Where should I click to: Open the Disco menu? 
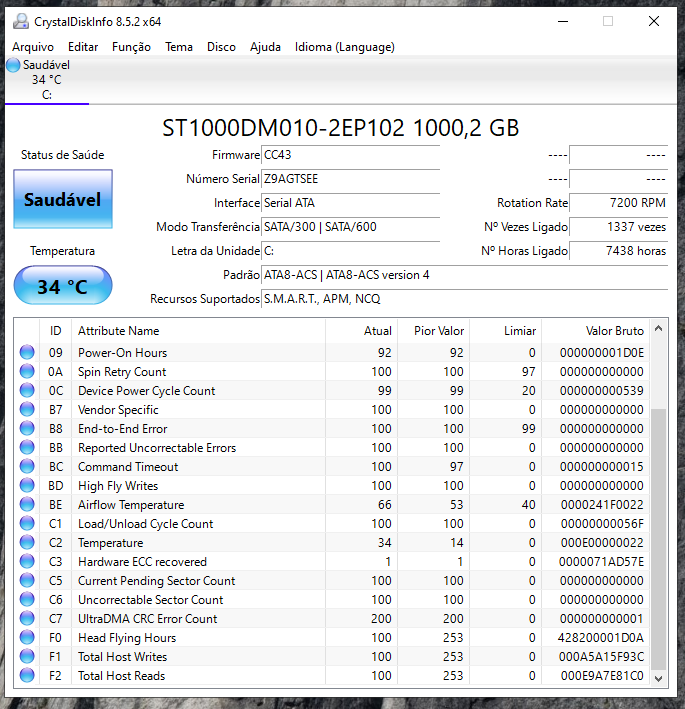(x=221, y=47)
